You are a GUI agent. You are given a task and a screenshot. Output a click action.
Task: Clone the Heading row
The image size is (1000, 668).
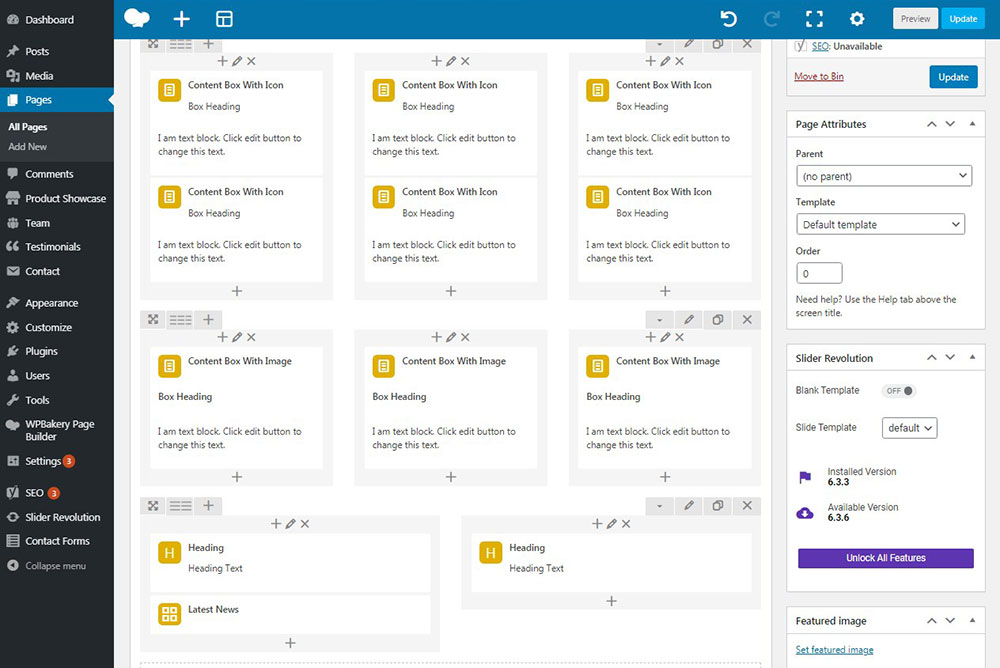coord(717,506)
